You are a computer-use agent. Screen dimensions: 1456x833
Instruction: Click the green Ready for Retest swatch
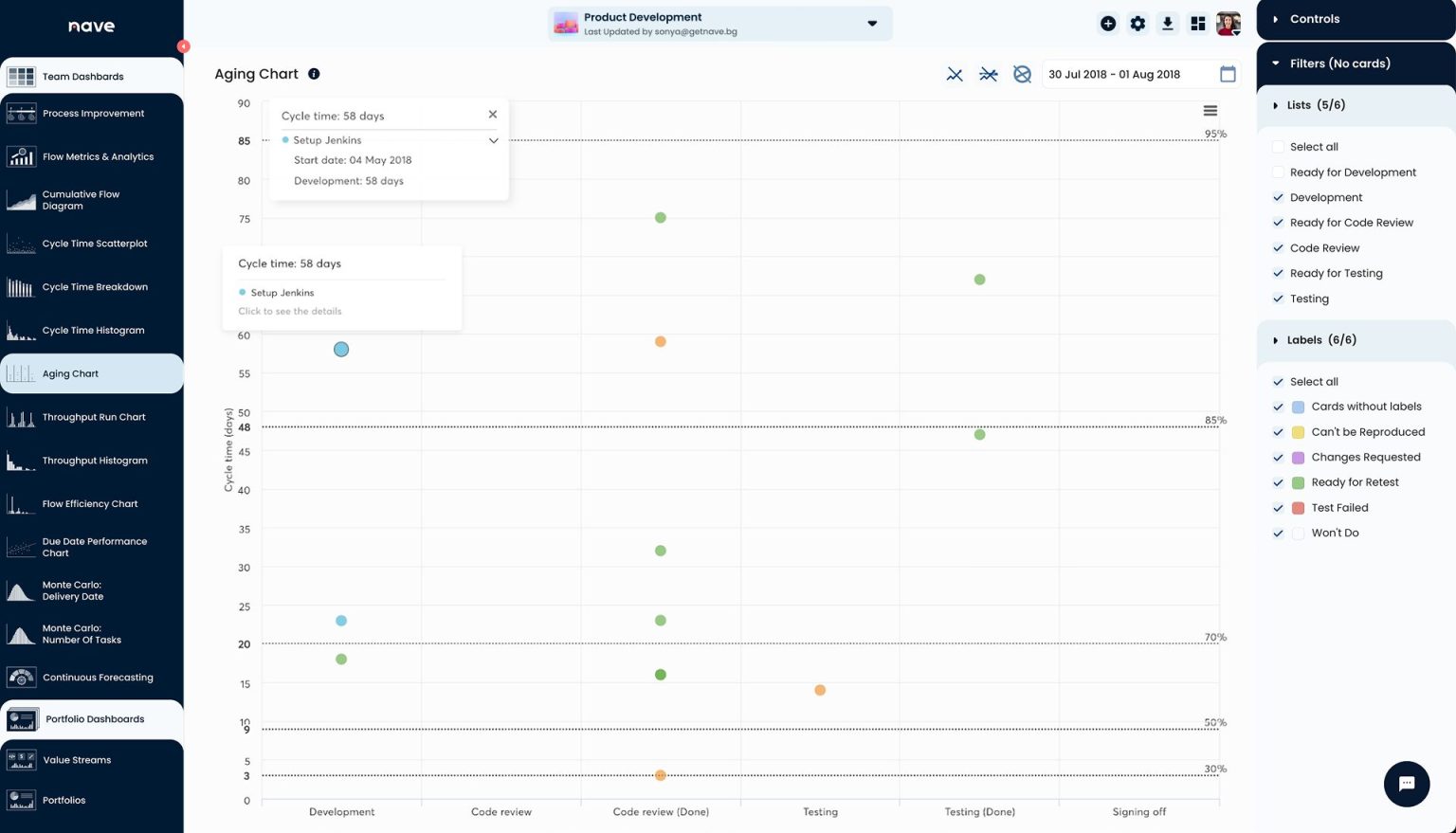[x=1298, y=482]
